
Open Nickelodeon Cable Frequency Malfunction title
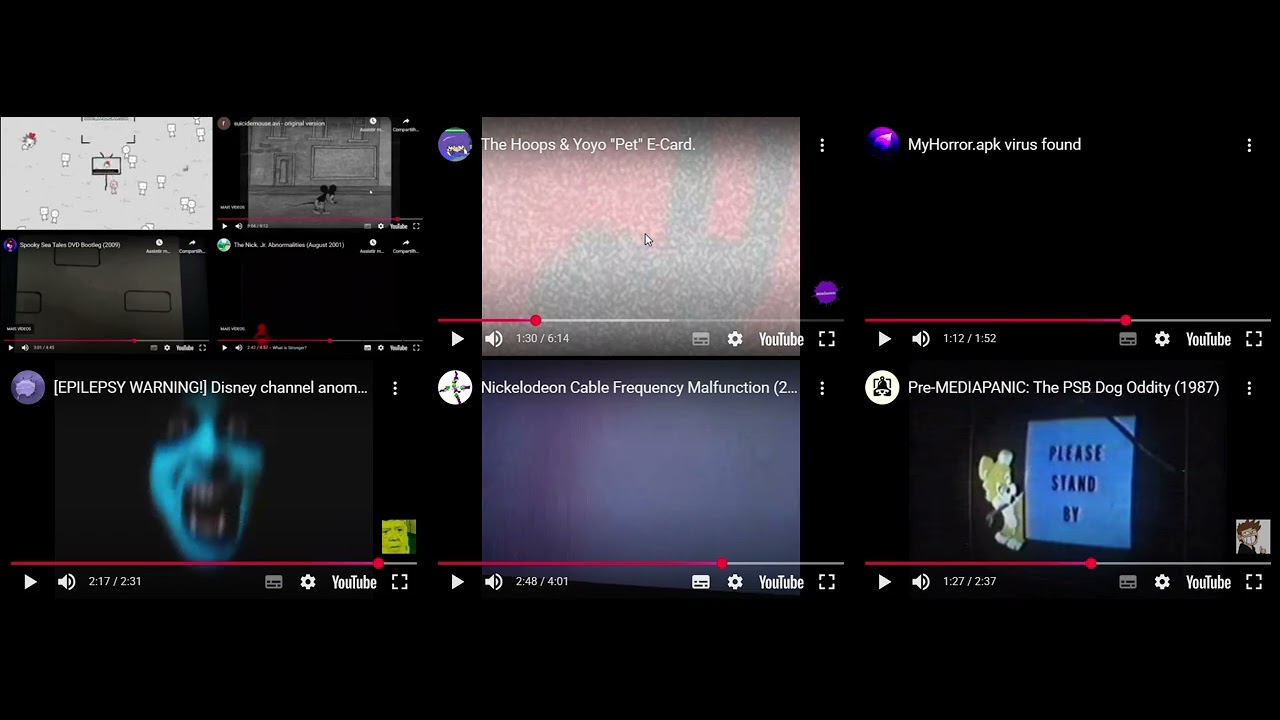[x=639, y=388]
